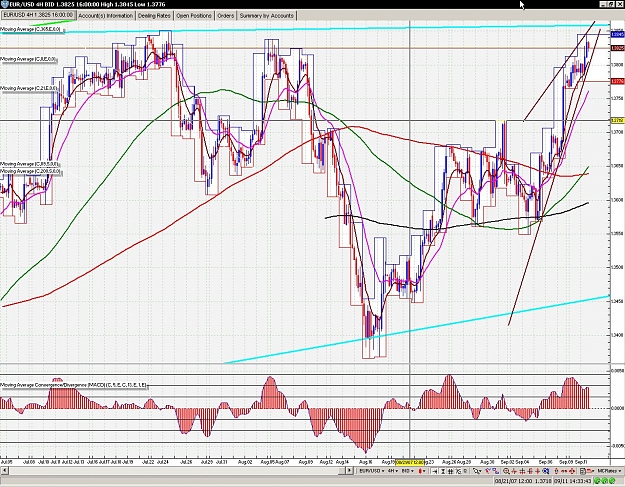Open the 4H timeframe dropdown
625x487 pixels.
[393, 471]
